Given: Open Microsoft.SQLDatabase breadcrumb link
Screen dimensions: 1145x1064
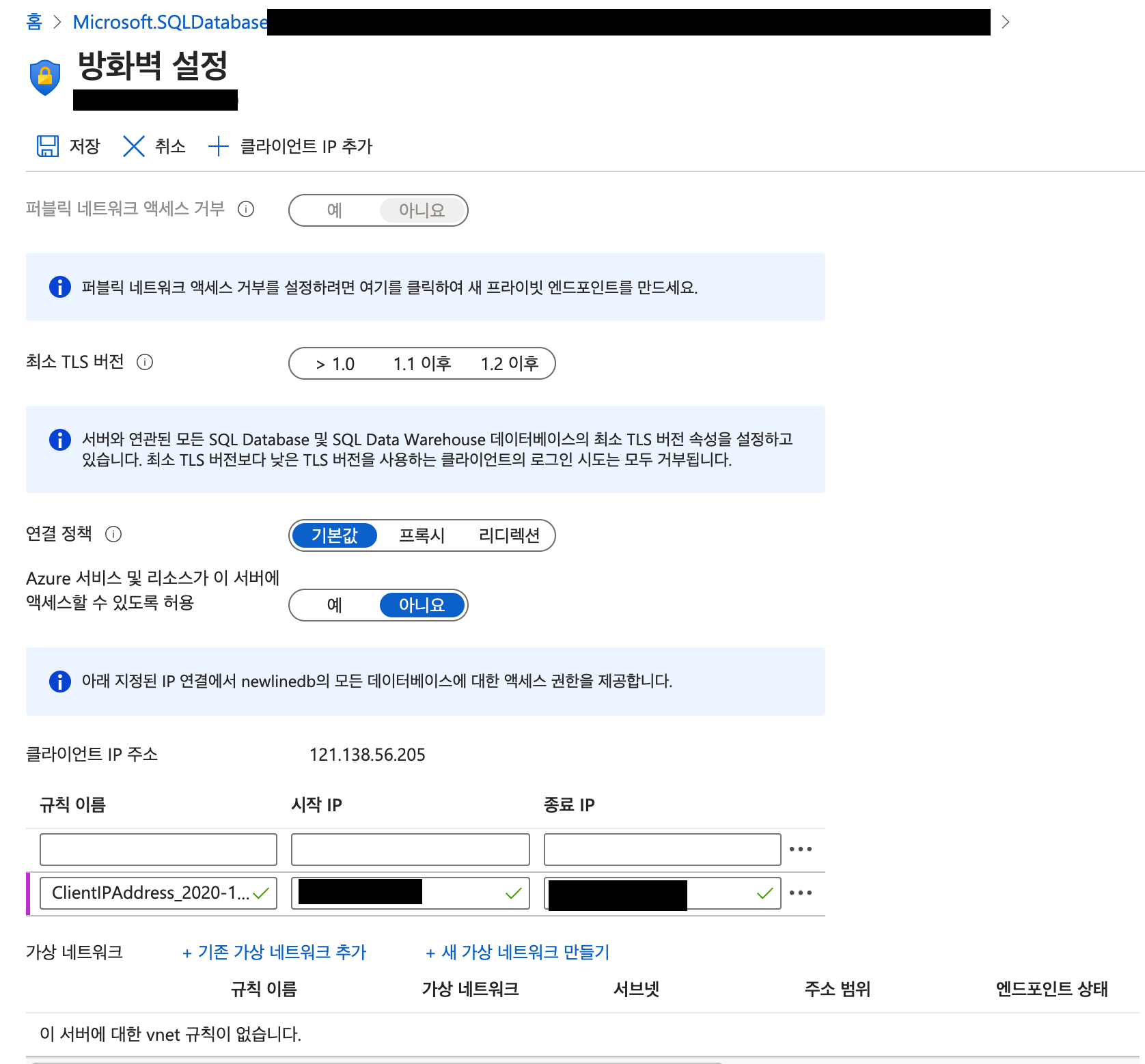Looking at the screenshot, I should coord(170,22).
